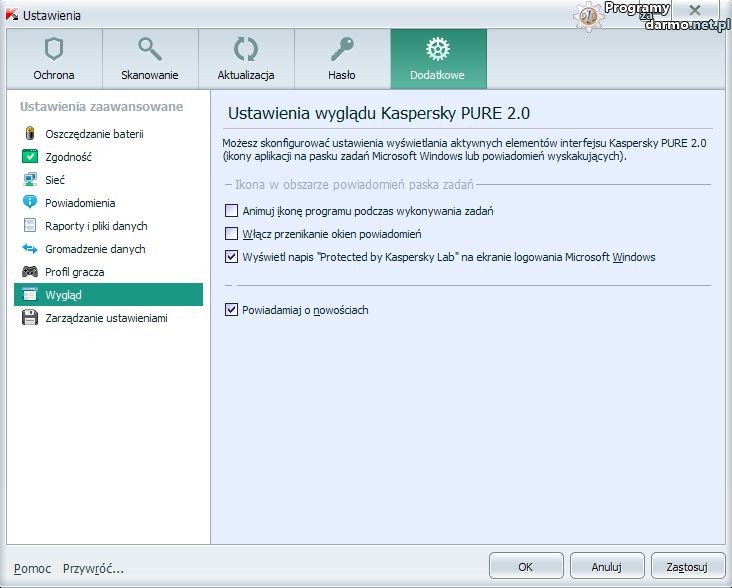Click the Aktualizacja refresh arrows icon
Image resolution: width=732 pixels, height=588 pixels.
[x=246, y=49]
